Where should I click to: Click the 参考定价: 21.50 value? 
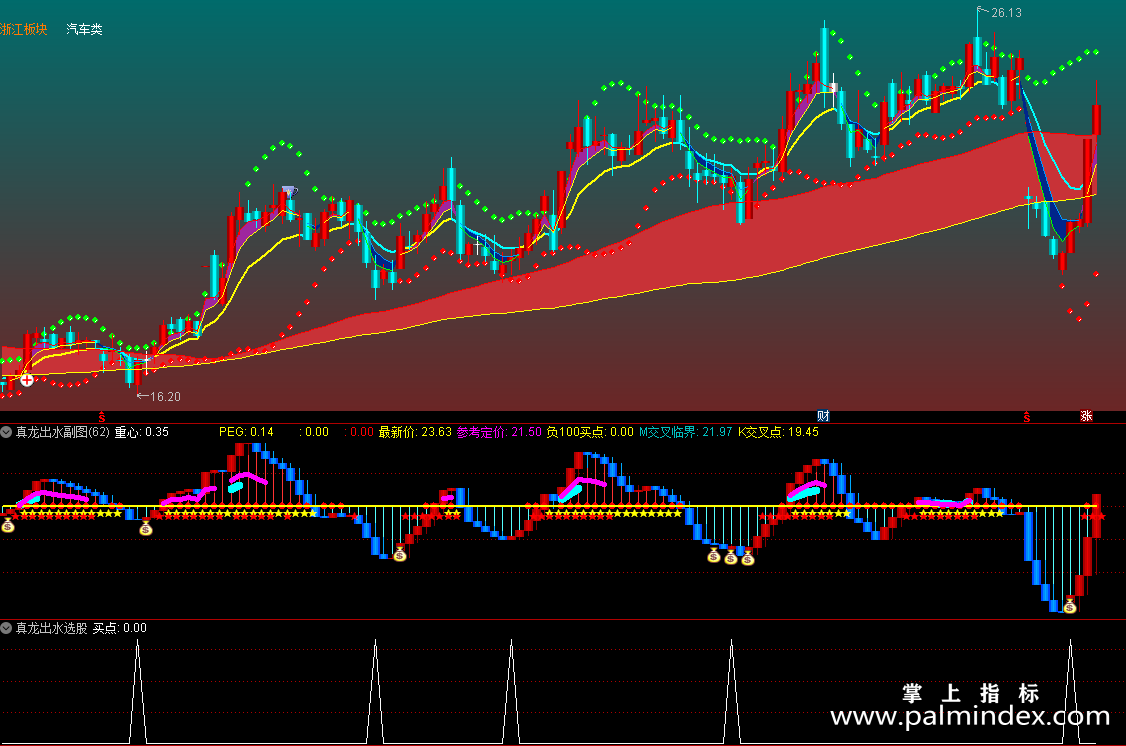(499, 432)
